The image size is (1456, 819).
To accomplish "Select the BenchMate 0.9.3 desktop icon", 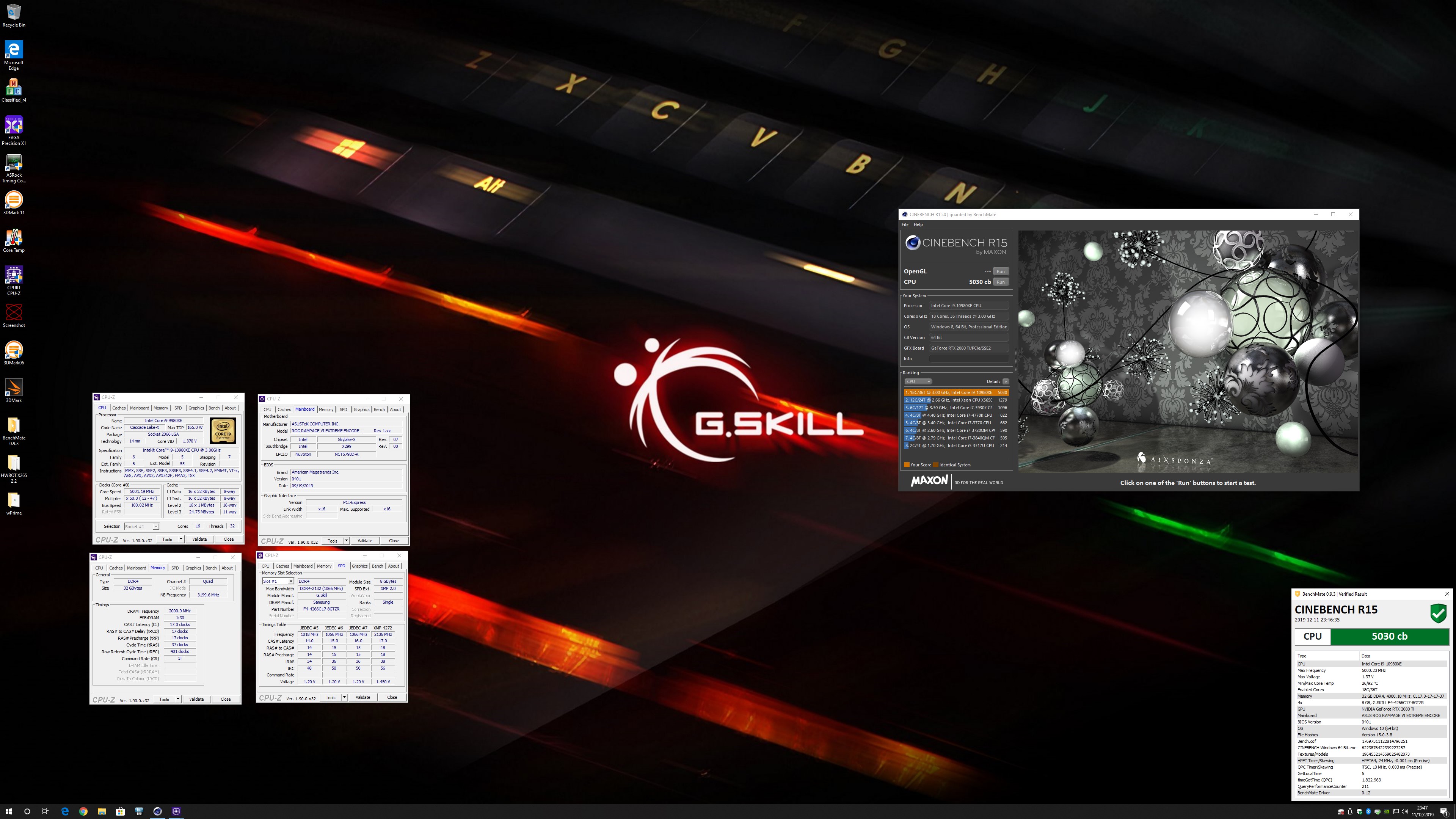I will pos(14,431).
